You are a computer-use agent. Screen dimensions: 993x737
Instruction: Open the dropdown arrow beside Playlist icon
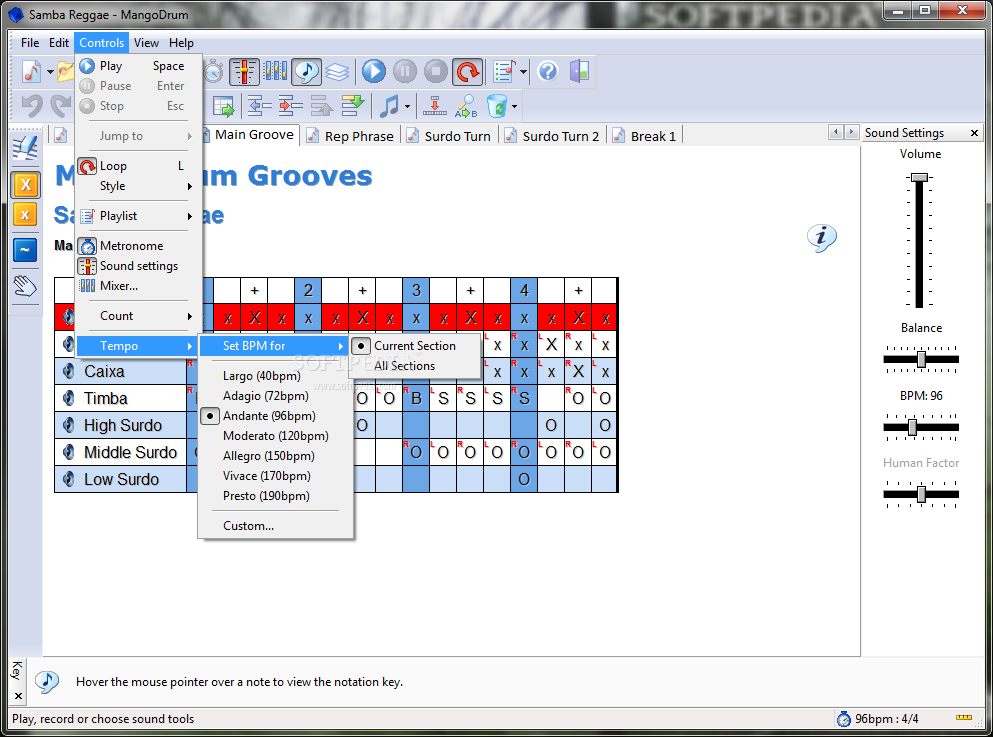[x=523, y=72]
